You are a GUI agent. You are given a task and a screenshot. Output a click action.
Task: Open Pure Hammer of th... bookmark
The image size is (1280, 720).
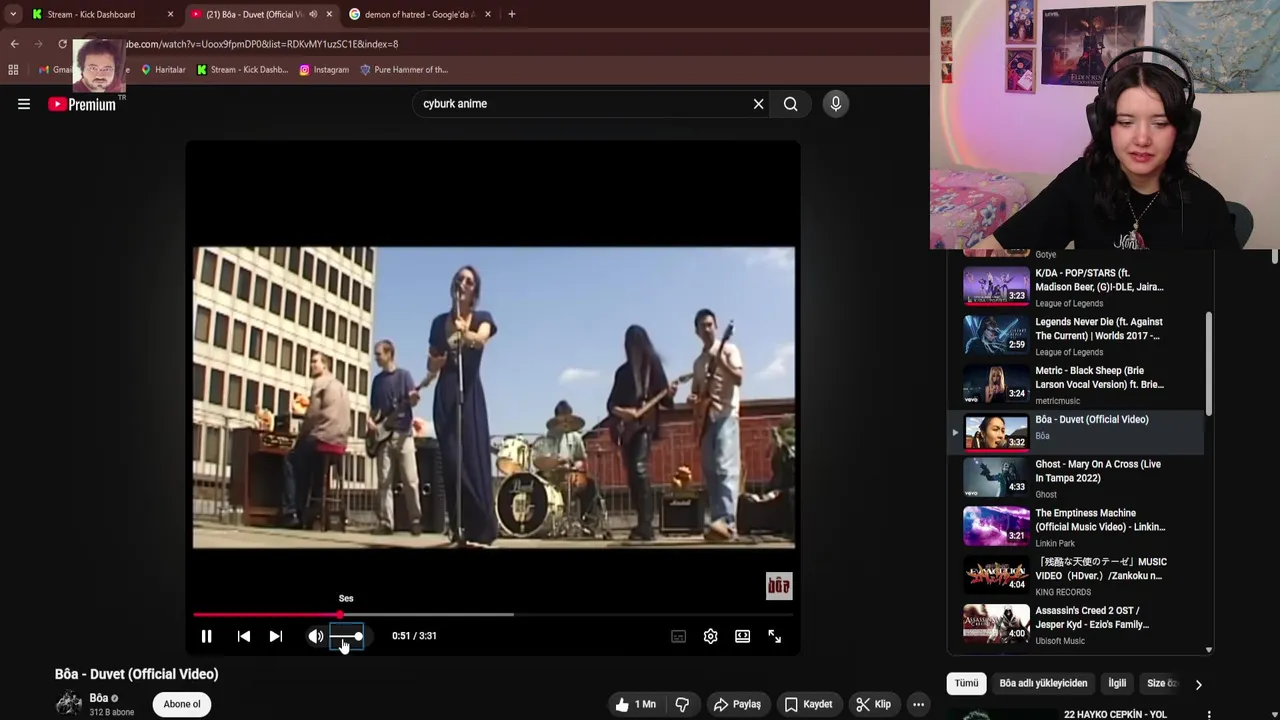click(x=404, y=70)
